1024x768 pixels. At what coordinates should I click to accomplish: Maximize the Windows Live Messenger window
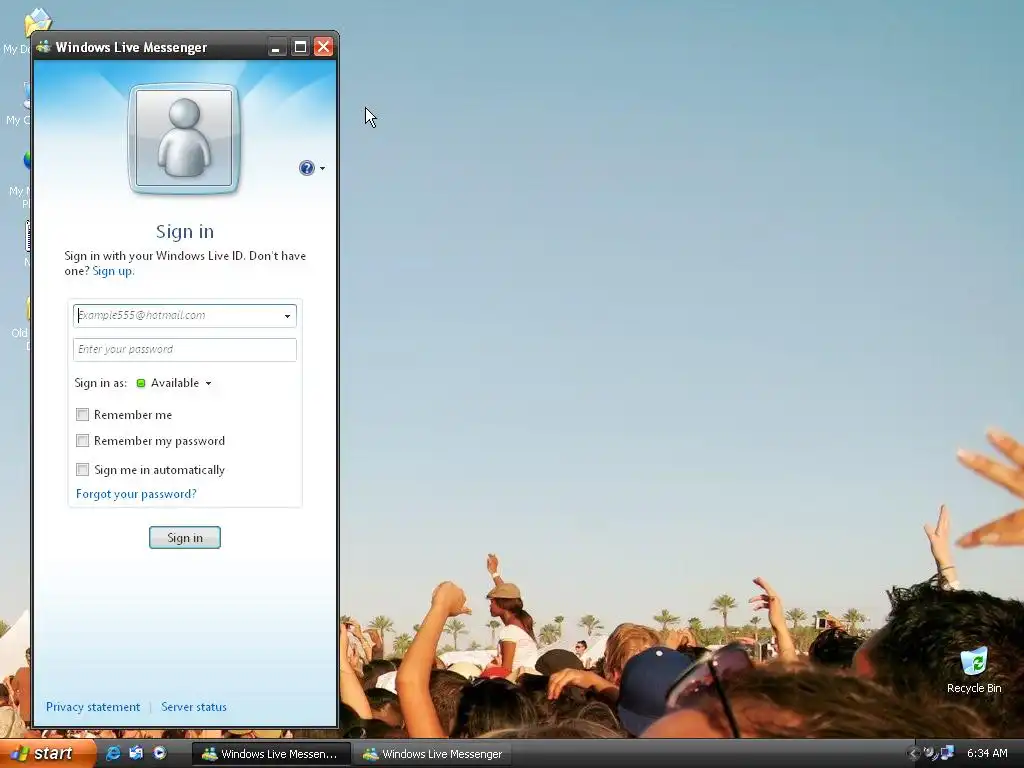300,47
